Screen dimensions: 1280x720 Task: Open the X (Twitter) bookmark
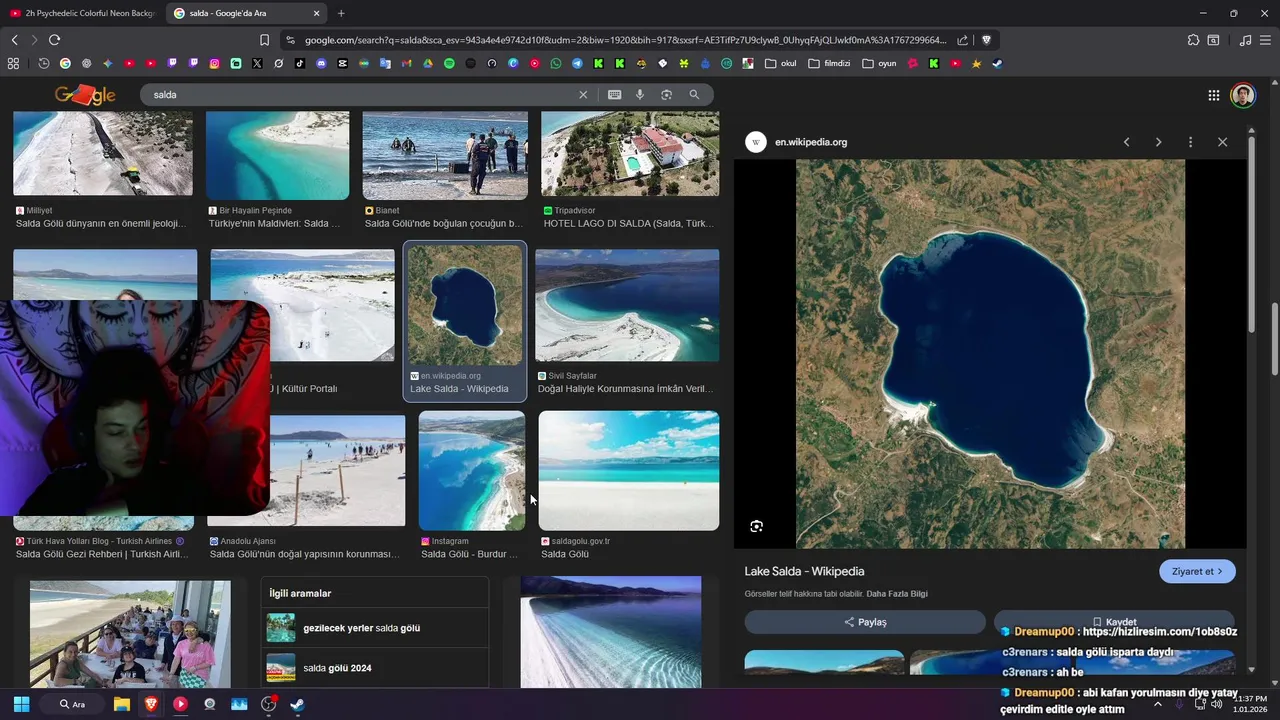pos(257,63)
